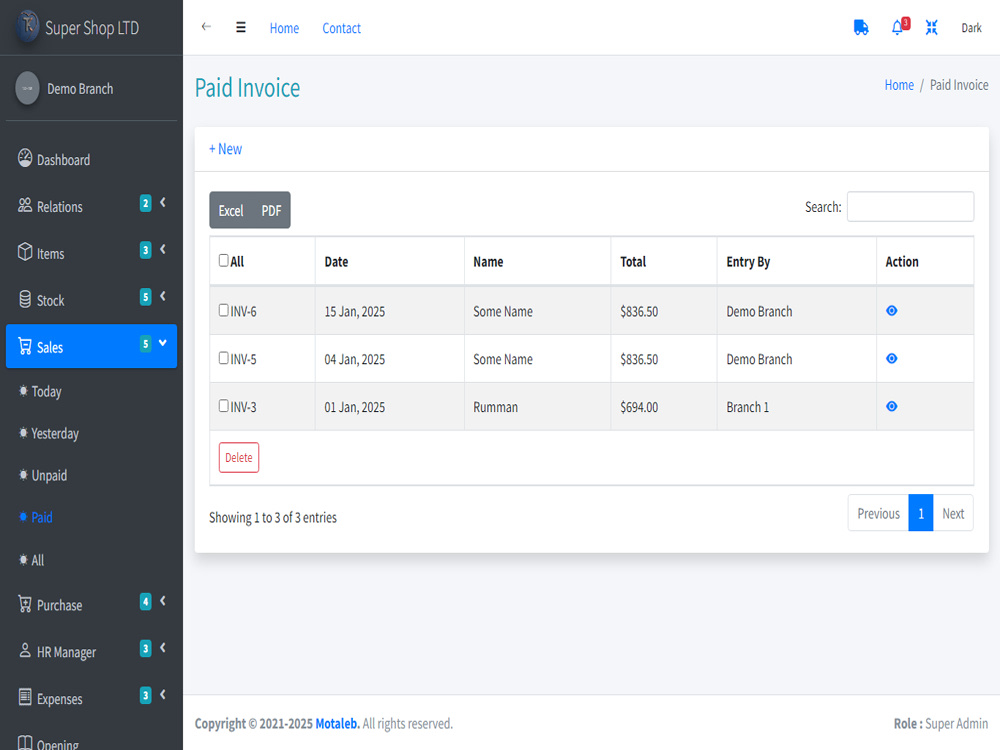Check the All select checkbox
The image size is (1000, 750).
click(223, 260)
